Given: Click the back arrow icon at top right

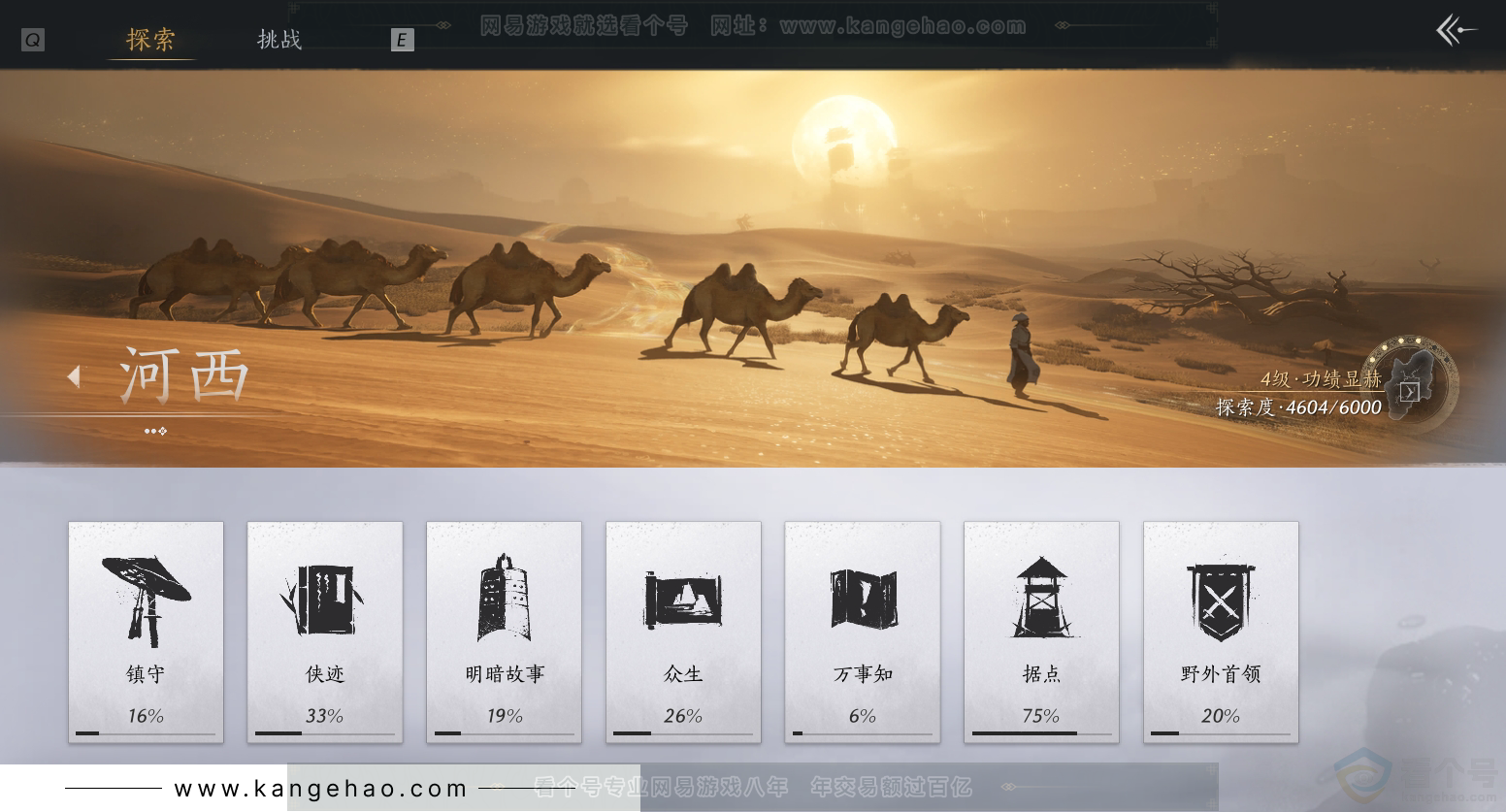Looking at the screenshot, I should click(x=1456, y=31).
